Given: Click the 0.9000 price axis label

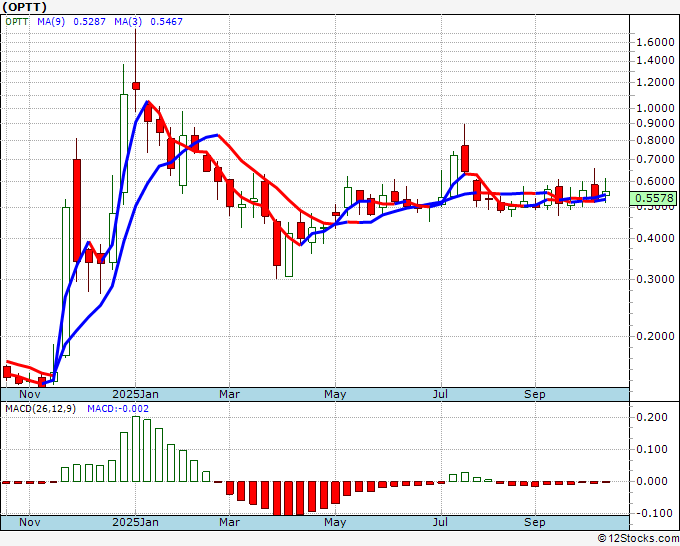Looking at the screenshot, I should coord(655,123).
